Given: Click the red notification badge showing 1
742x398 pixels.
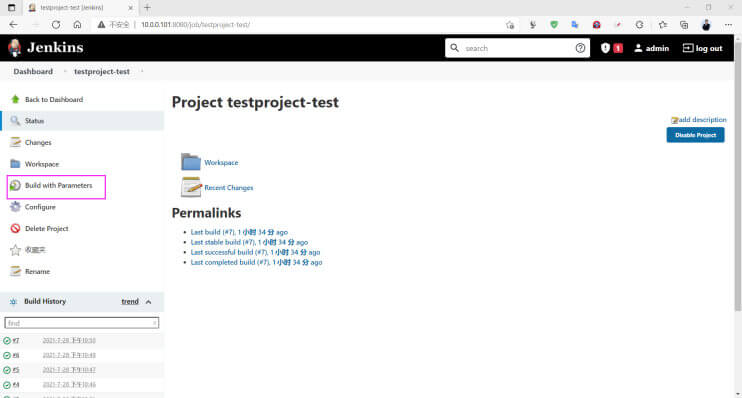Looking at the screenshot, I should click(618, 48).
